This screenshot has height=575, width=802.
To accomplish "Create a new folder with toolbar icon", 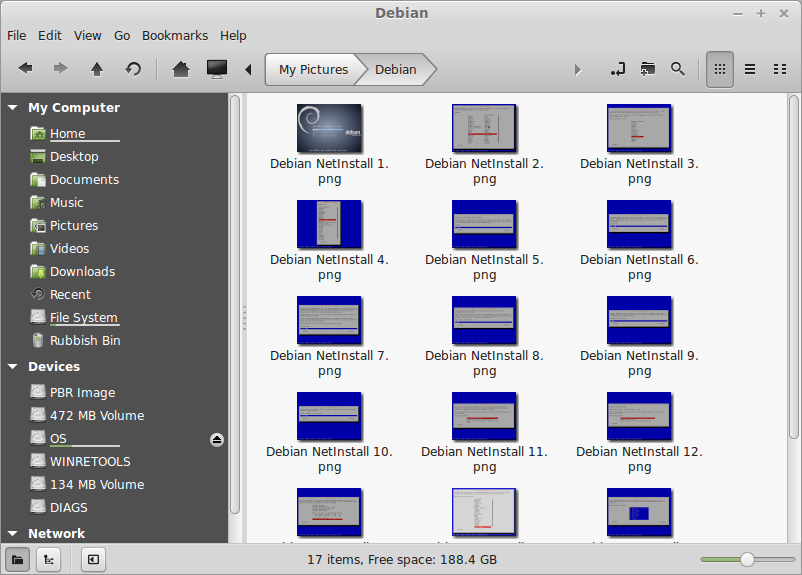I will (648, 69).
